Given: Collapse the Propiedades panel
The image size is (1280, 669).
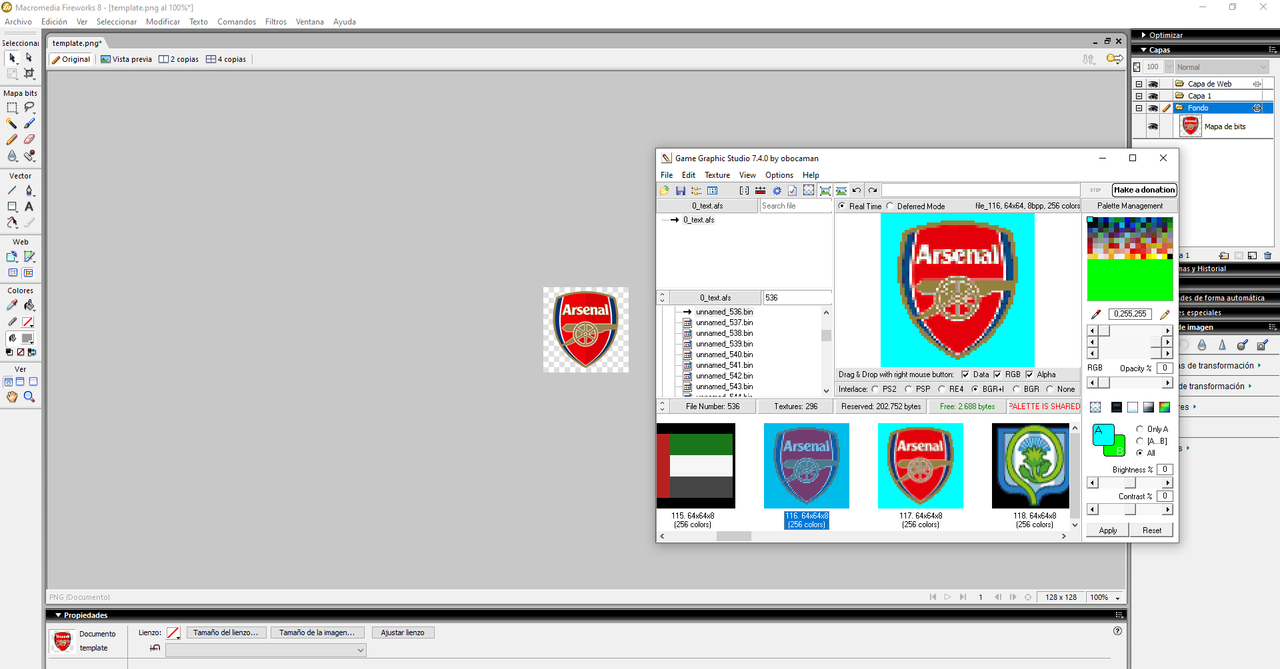Looking at the screenshot, I should pyautogui.click(x=58, y=615).
